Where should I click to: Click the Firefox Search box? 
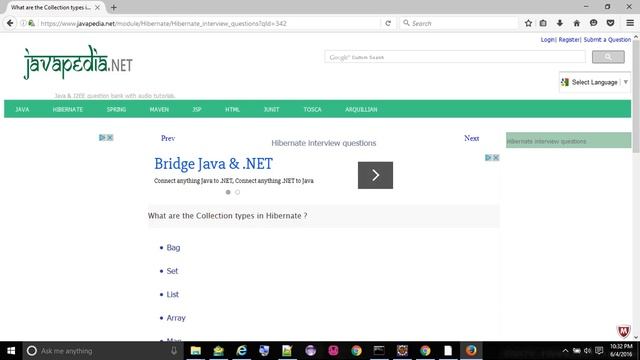(460, 23)
